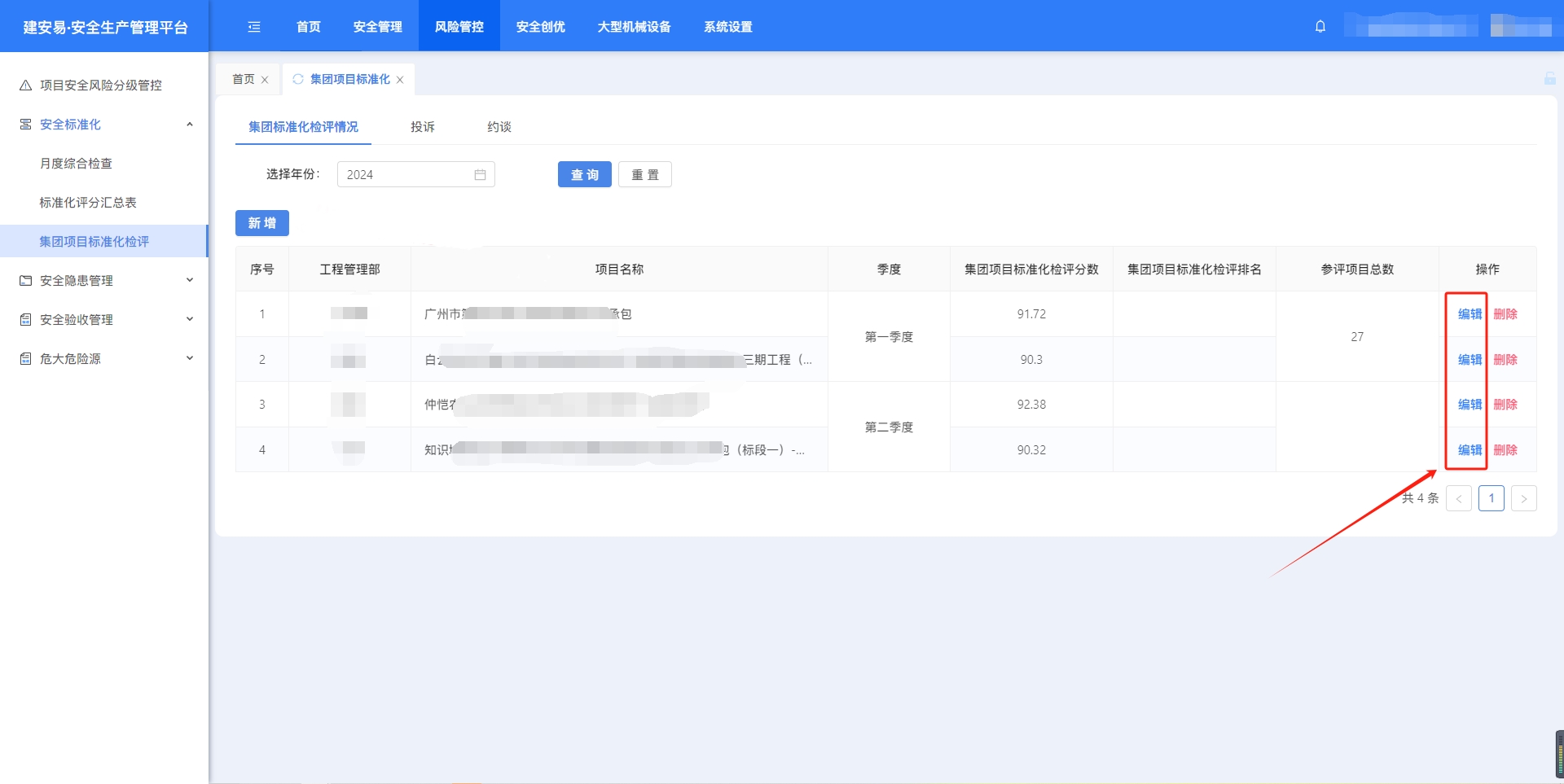This screenshot has width=1564, height=784.
Task: Open the calendar icon in year picker
Action: coord(480,175)
